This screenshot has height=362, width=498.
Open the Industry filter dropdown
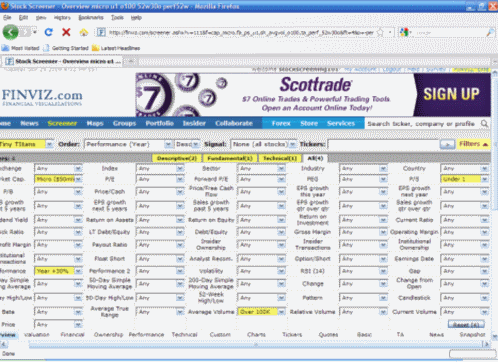pos(363,169)
